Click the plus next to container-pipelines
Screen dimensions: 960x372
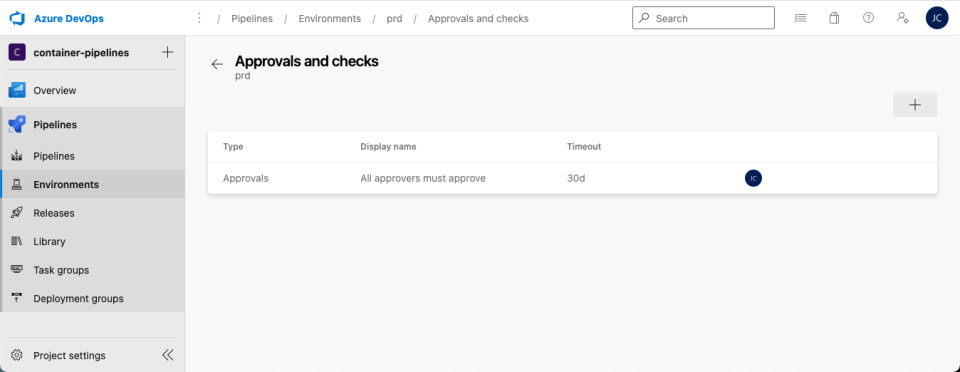pyautogui.click(x=167, y=52)
